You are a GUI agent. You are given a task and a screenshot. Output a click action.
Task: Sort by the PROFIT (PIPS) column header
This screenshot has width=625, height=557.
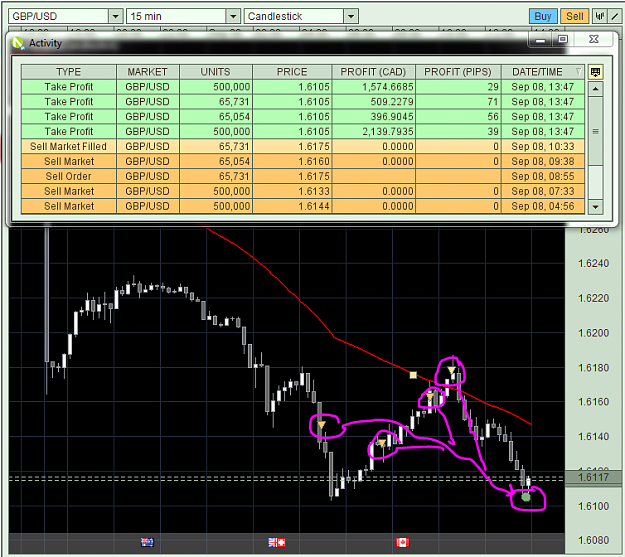coord(458,72)
